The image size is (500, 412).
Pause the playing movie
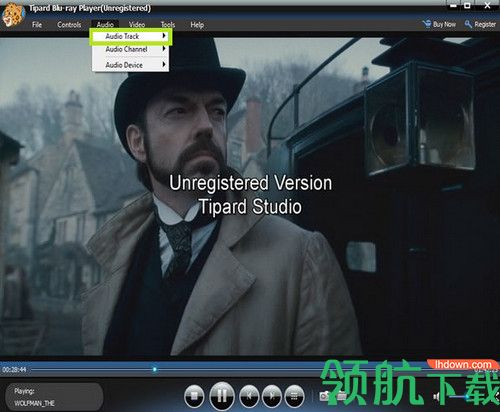[x=222, y=396]
